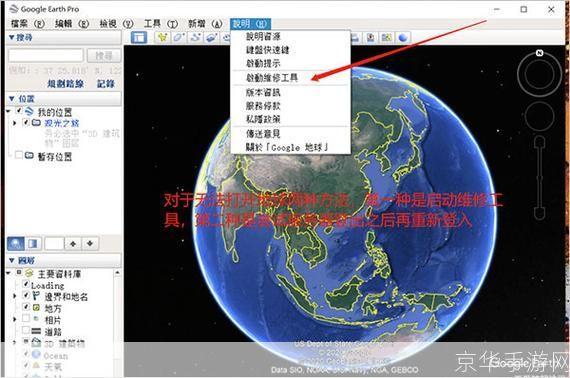
Task: Click the move joystick ring below compass
Action: click(539, 116)
